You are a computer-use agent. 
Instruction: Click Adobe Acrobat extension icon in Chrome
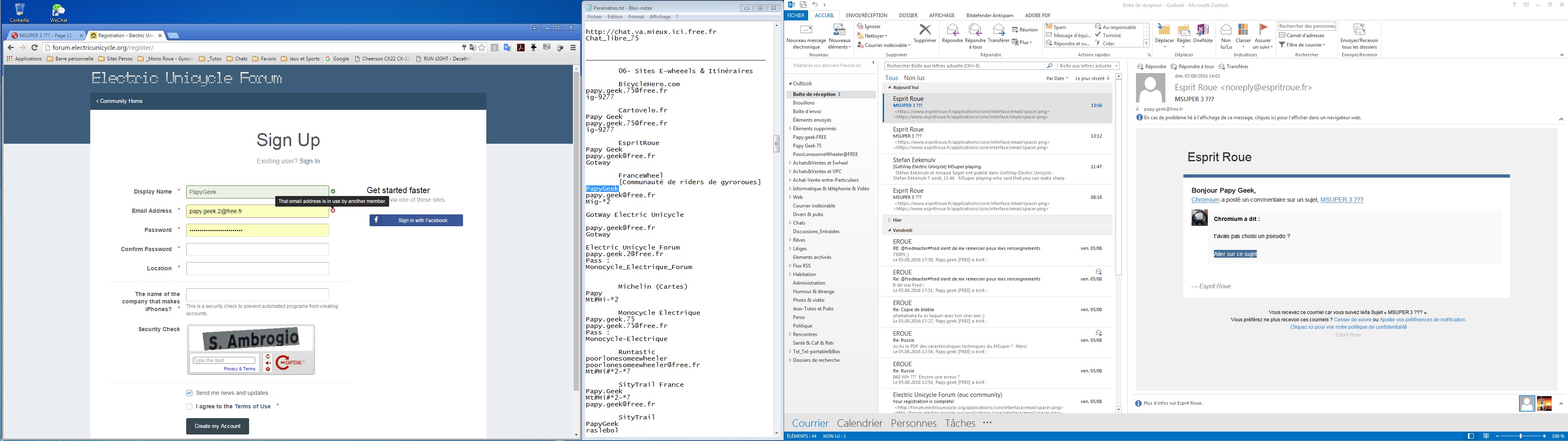pos(521,47)
